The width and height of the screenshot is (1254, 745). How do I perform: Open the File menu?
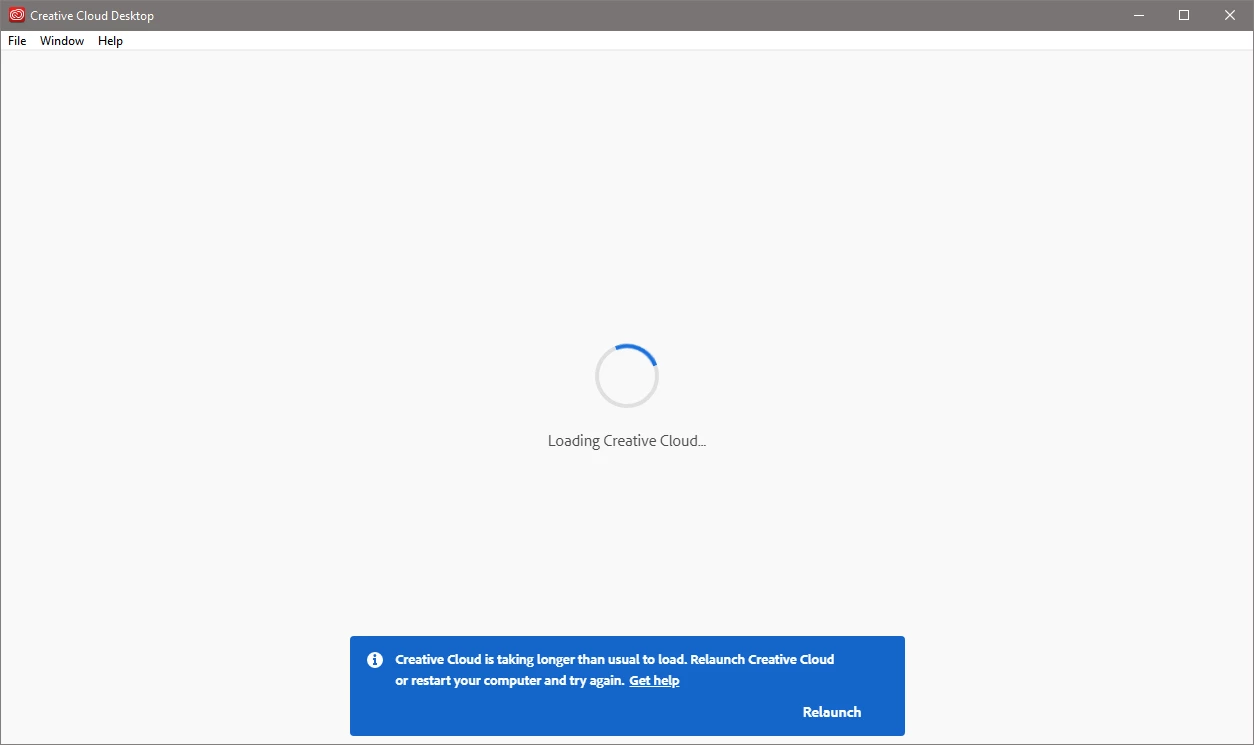(17, 41)
